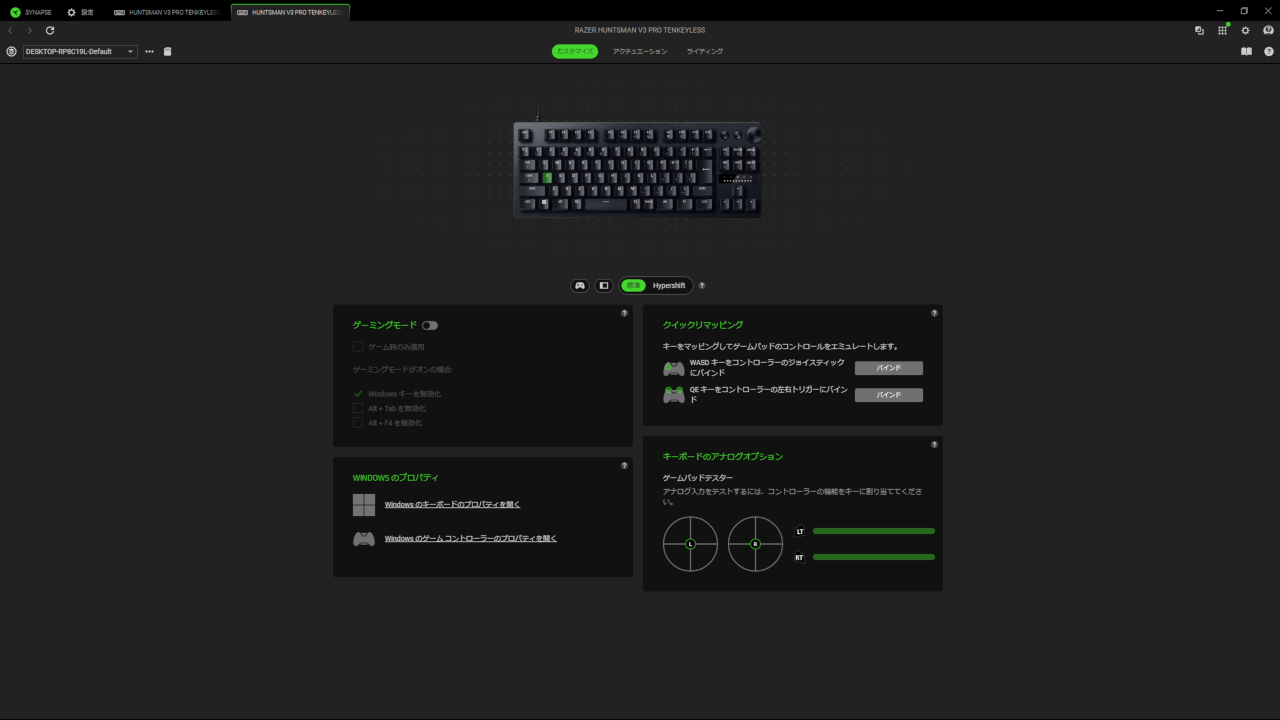The image size is (1280, 720).
Task: Open the settings gear in top-right corner
Action: click(x=1245, y=31)
